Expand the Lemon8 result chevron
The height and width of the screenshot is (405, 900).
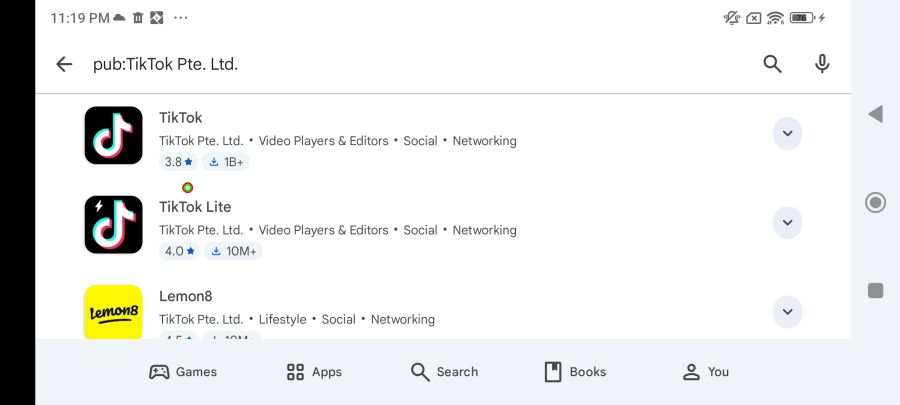click(787, 312)
